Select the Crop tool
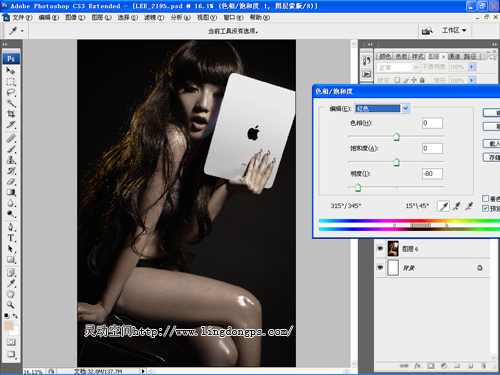 click(11, 114)
